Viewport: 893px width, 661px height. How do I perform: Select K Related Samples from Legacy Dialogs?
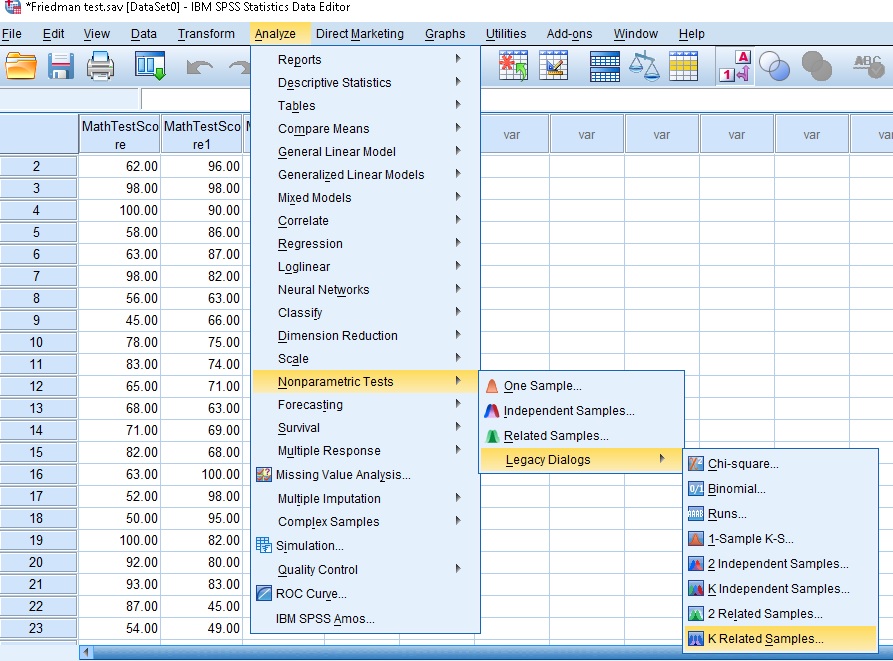(766, 638)
